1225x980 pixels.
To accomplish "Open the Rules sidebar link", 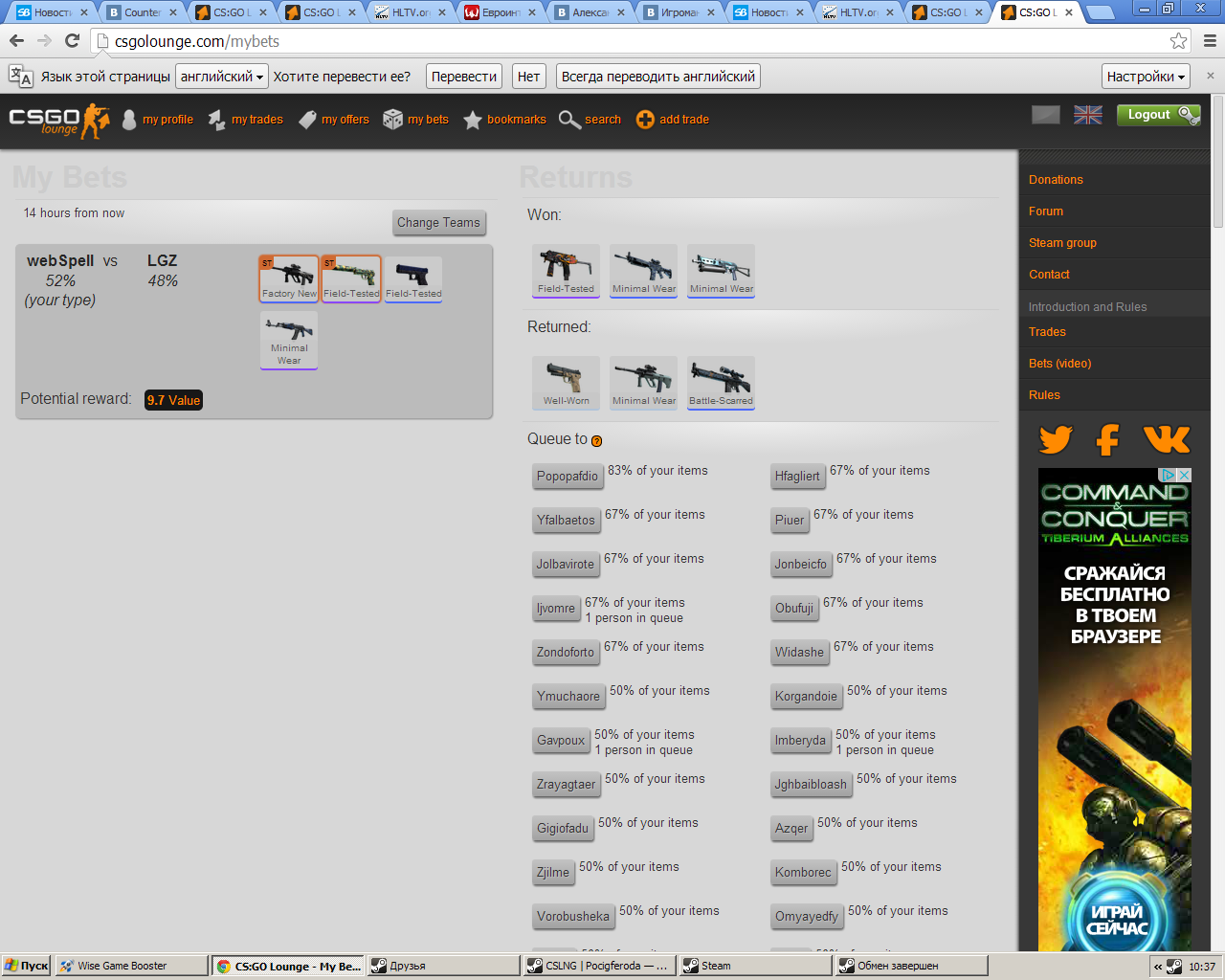I will (1044, 395).
